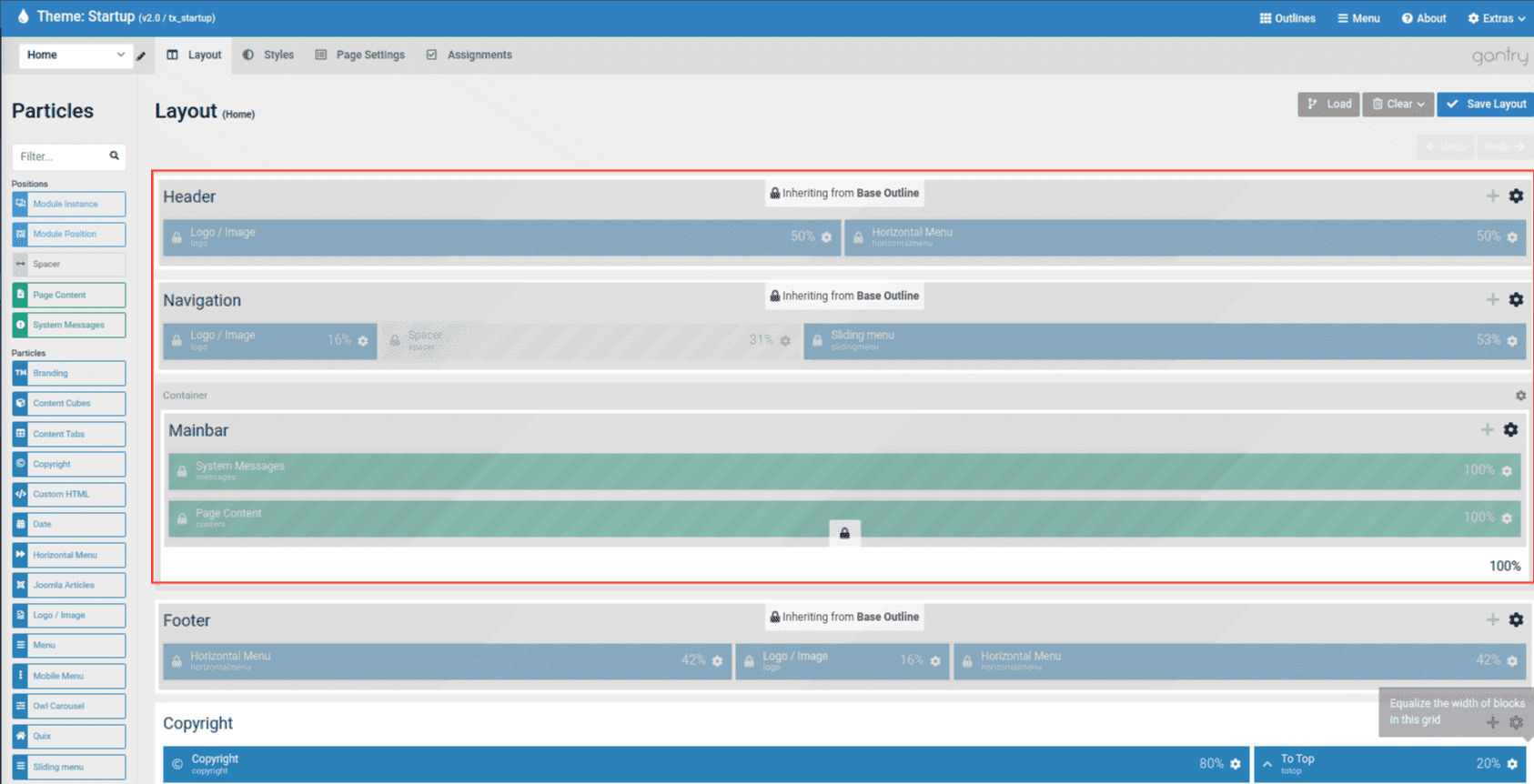This screenshot has width=1534, height=784.
Task: Open settings gear for To Top particle
Action: [1512, 764]
